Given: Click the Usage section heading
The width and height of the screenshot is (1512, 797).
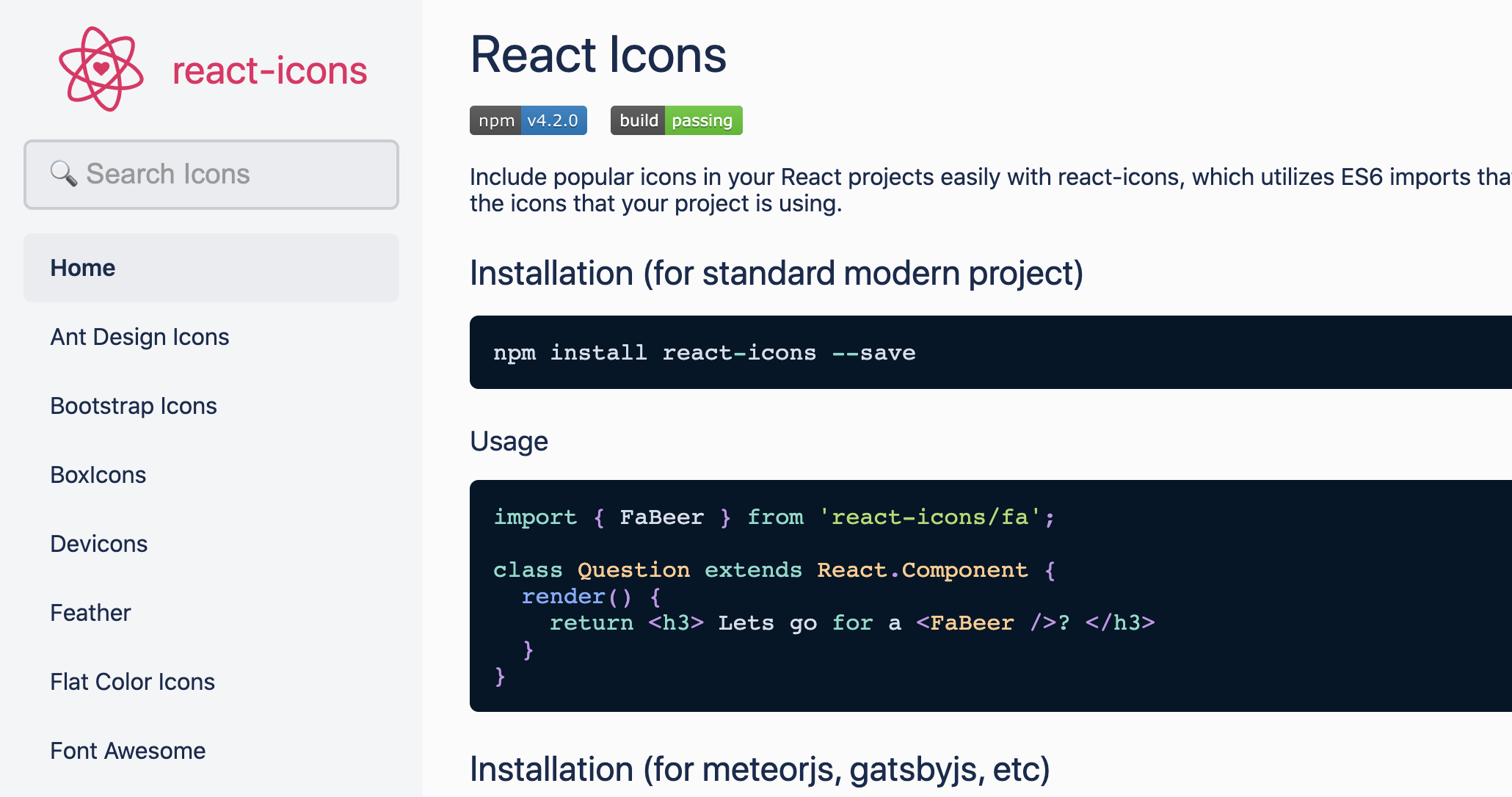Looking at the screenshot, I should pyautogui.click(x=509, y=441).
